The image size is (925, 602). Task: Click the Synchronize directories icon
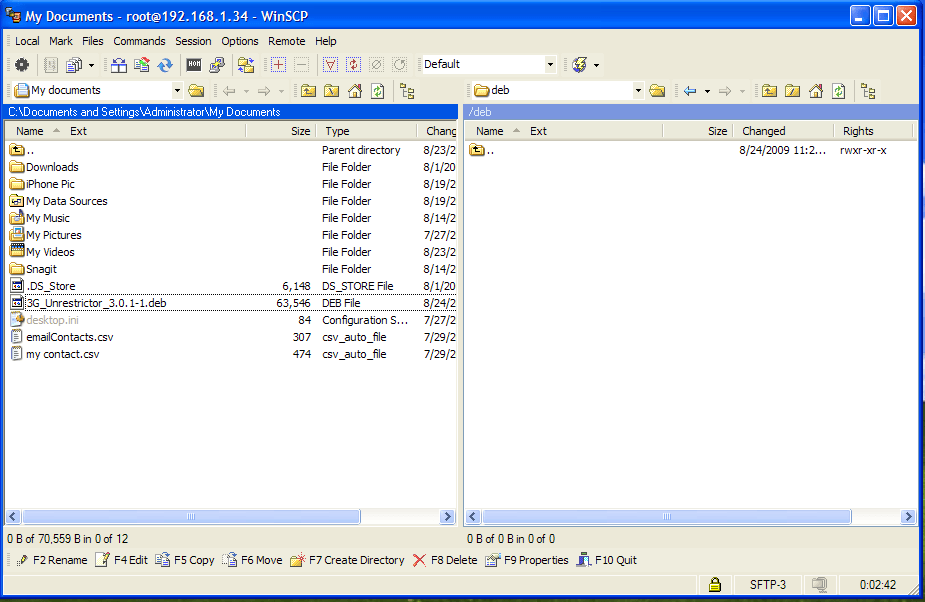click(142, 65)
